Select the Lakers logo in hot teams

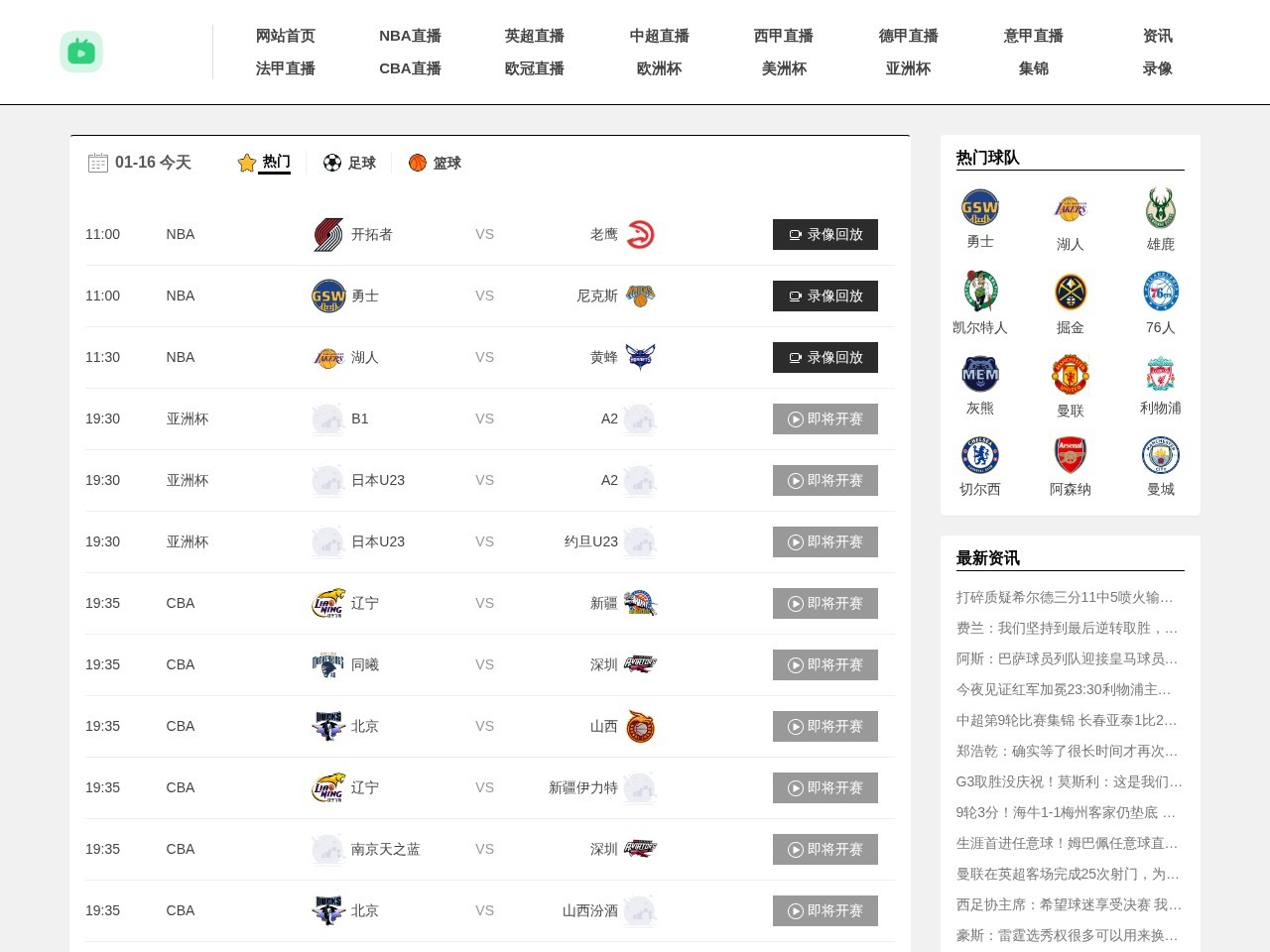coord(1070,208)
